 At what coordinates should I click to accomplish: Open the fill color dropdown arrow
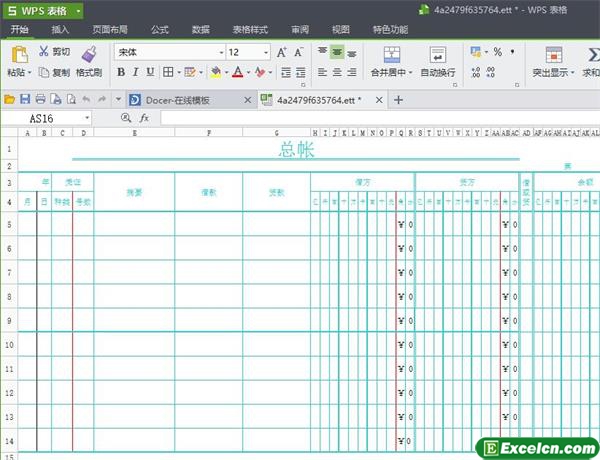point(227,72)
